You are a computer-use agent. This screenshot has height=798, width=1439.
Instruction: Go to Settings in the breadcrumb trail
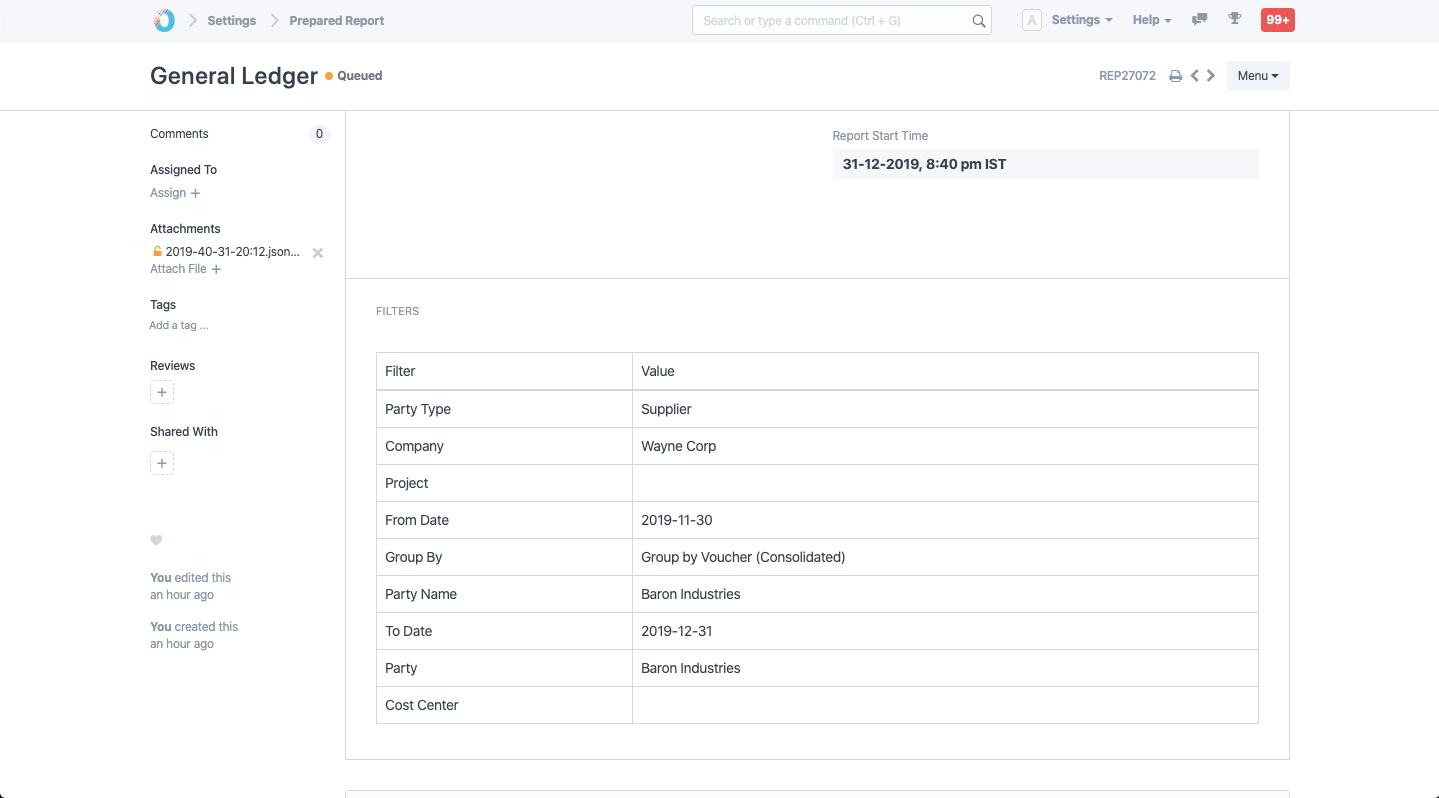pos(231,20)
